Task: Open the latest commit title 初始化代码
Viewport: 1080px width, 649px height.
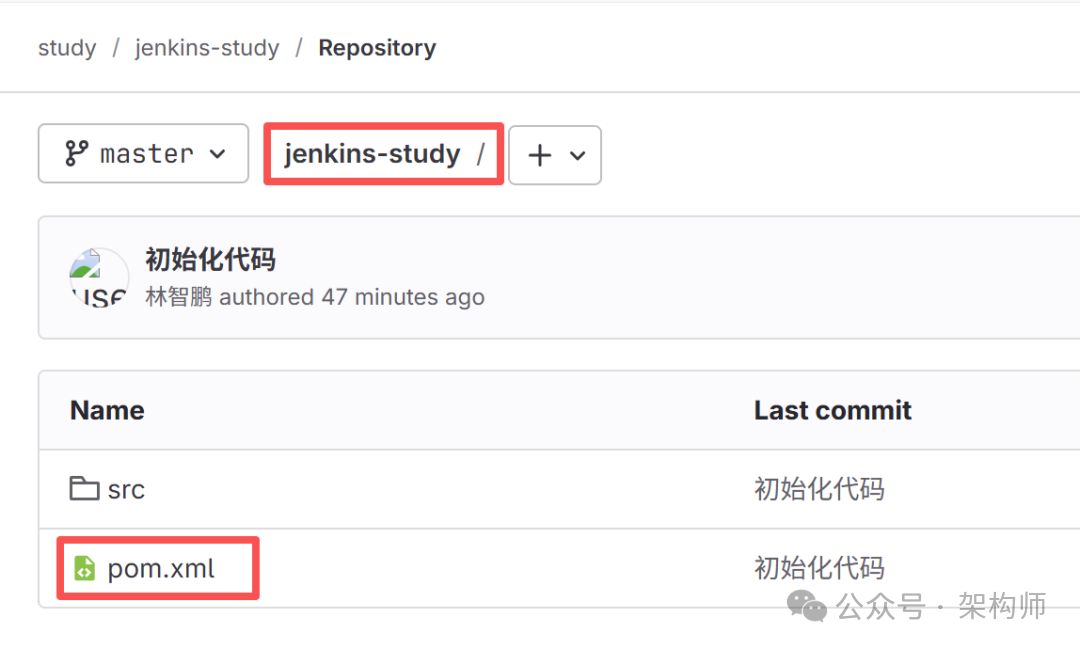Action: point(210,260)
